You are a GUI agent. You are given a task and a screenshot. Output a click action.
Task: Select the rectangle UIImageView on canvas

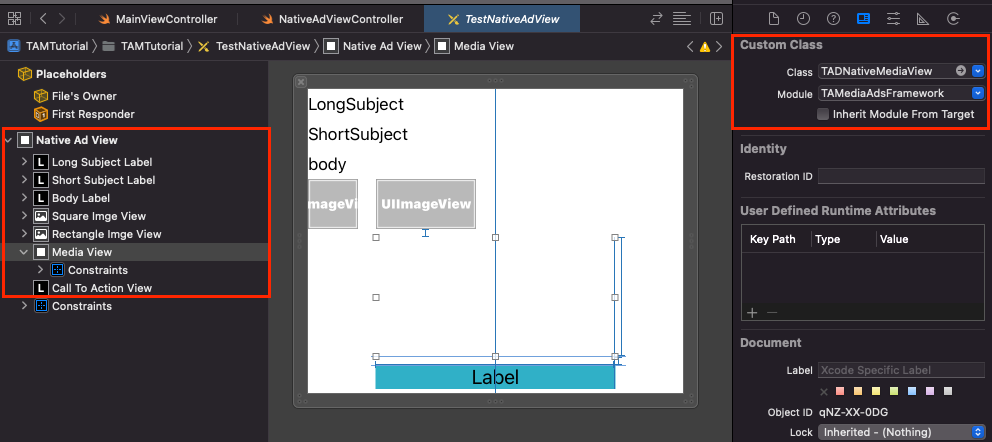click(426, 204)
